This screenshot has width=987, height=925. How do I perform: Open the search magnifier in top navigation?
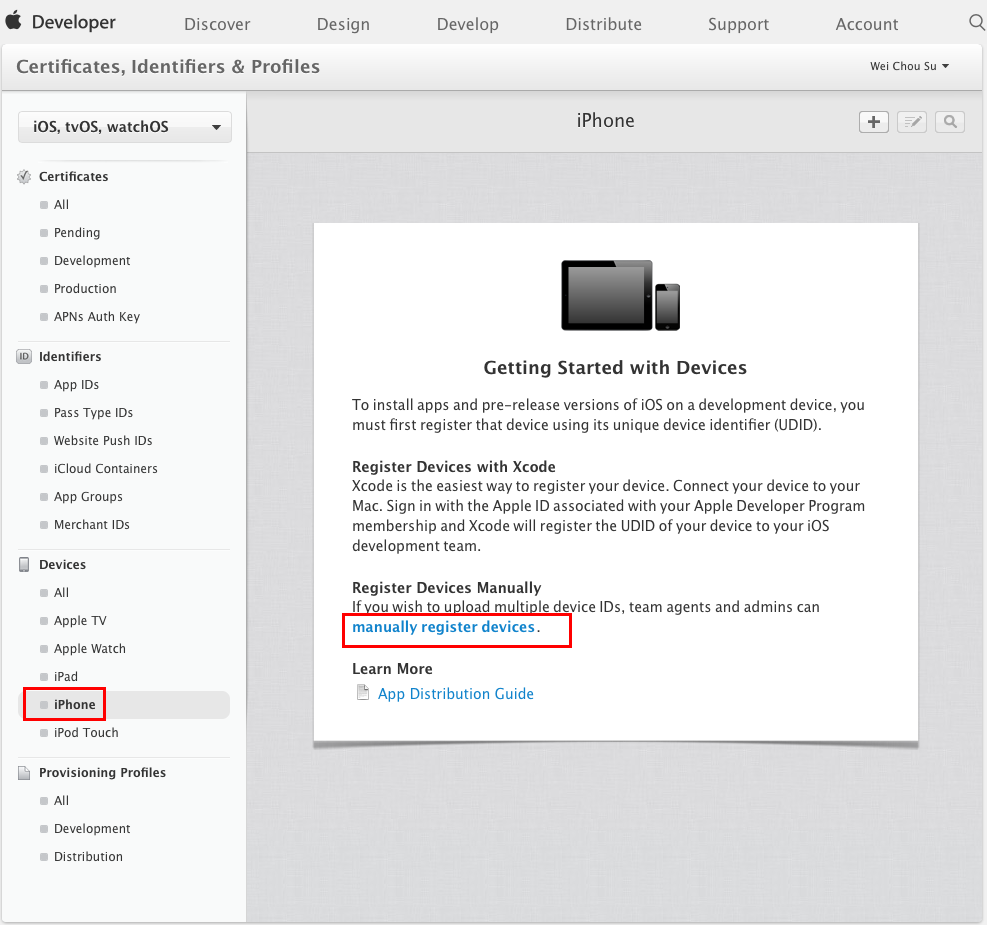pyautogui.click(x=976, y=23)
